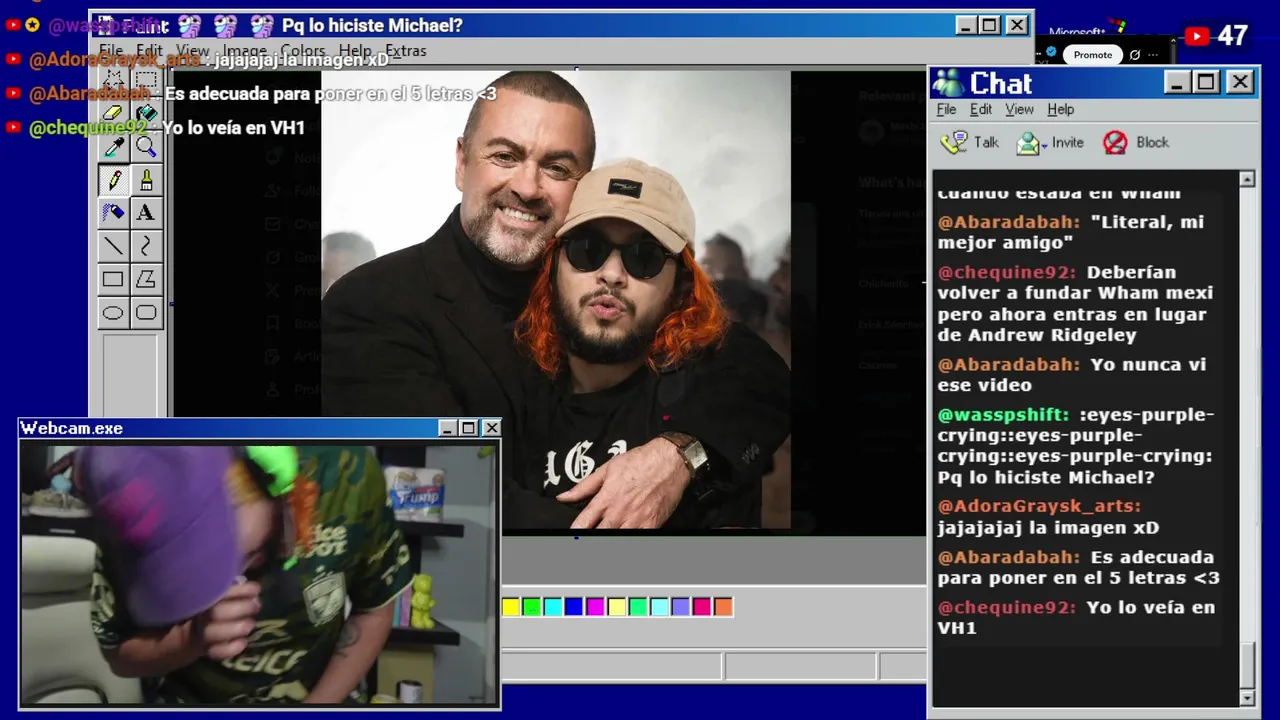This screenshot has height=720, width=1280.
Task: Select the Ellipse shape tool
Action: click(x=113, y=313)
